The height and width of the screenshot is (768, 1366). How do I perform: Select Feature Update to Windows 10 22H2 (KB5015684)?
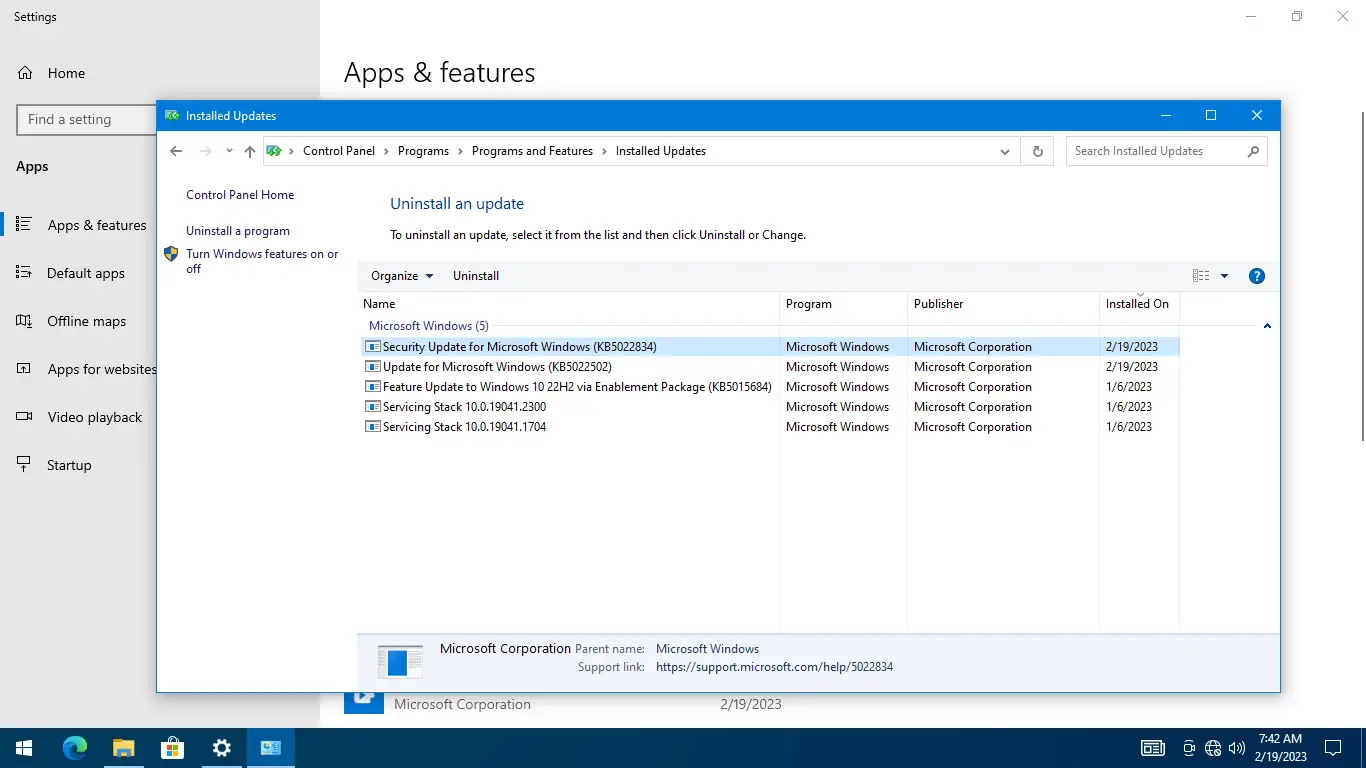tap(770, 387)
